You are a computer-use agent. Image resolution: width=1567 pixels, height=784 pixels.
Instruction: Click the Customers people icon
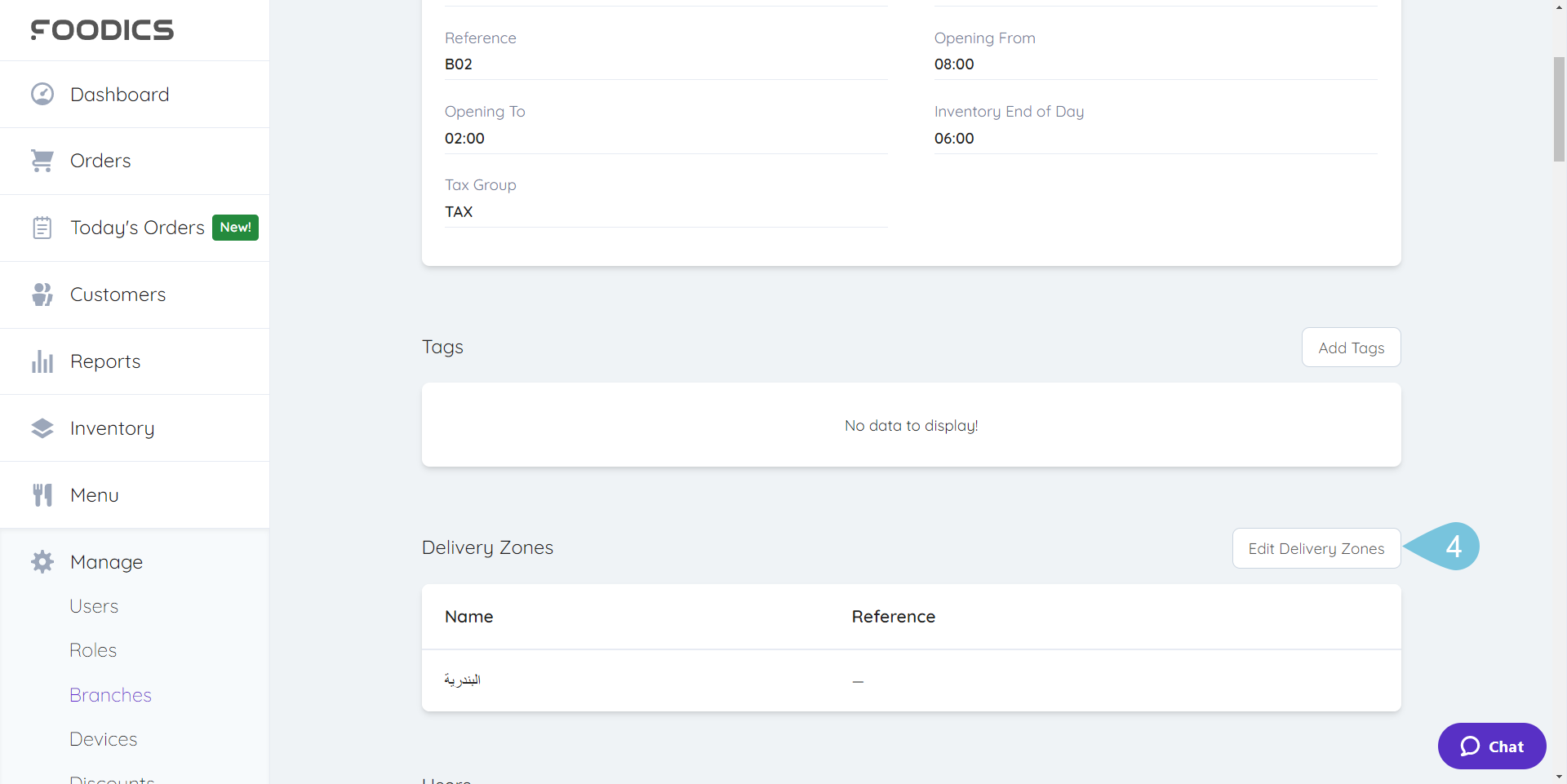(42, 294)
